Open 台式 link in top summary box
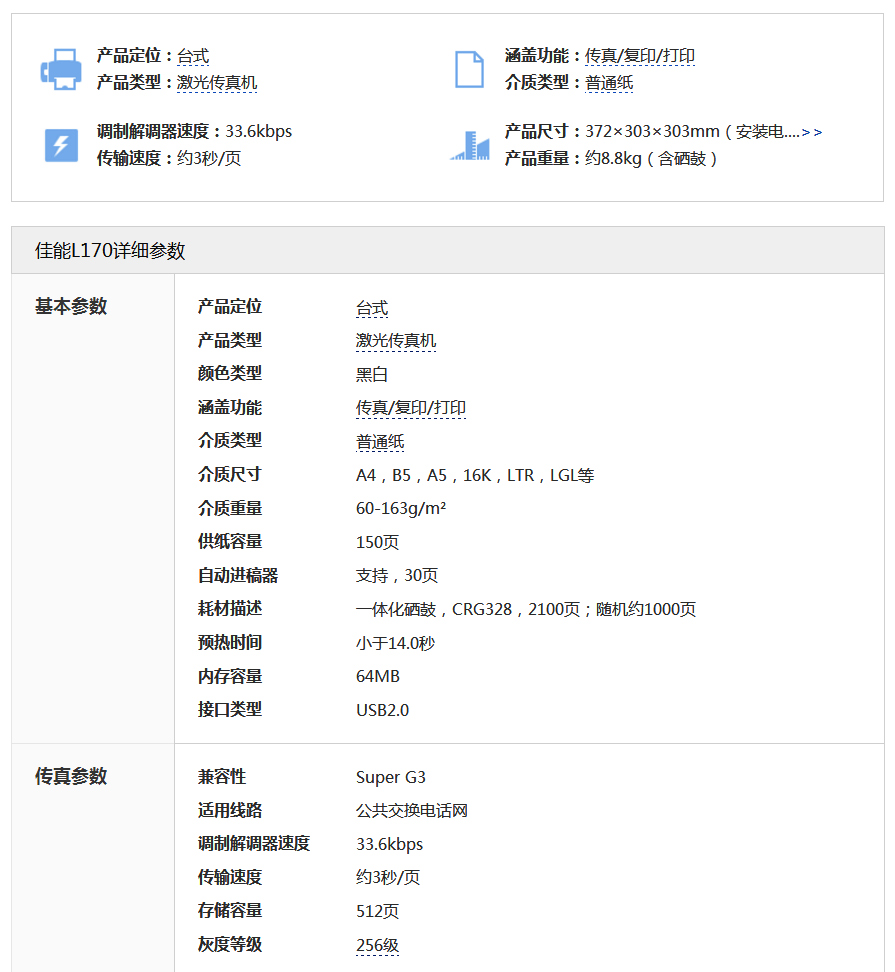The height and width of the screenshot is (972, 895). coord(193,57)
